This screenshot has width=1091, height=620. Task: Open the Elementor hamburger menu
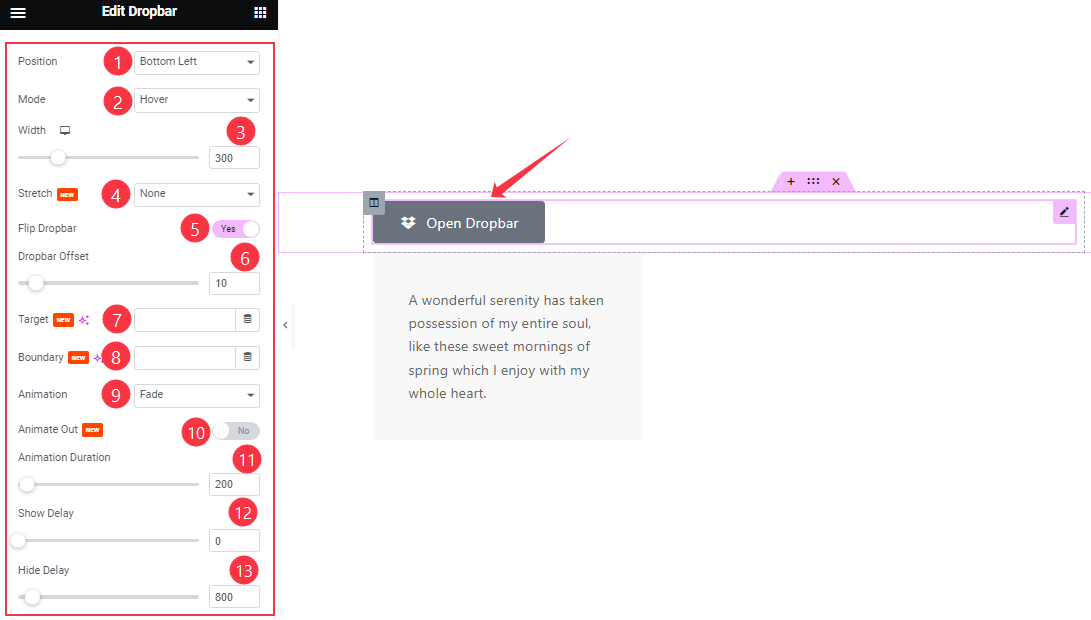[18, 13]
